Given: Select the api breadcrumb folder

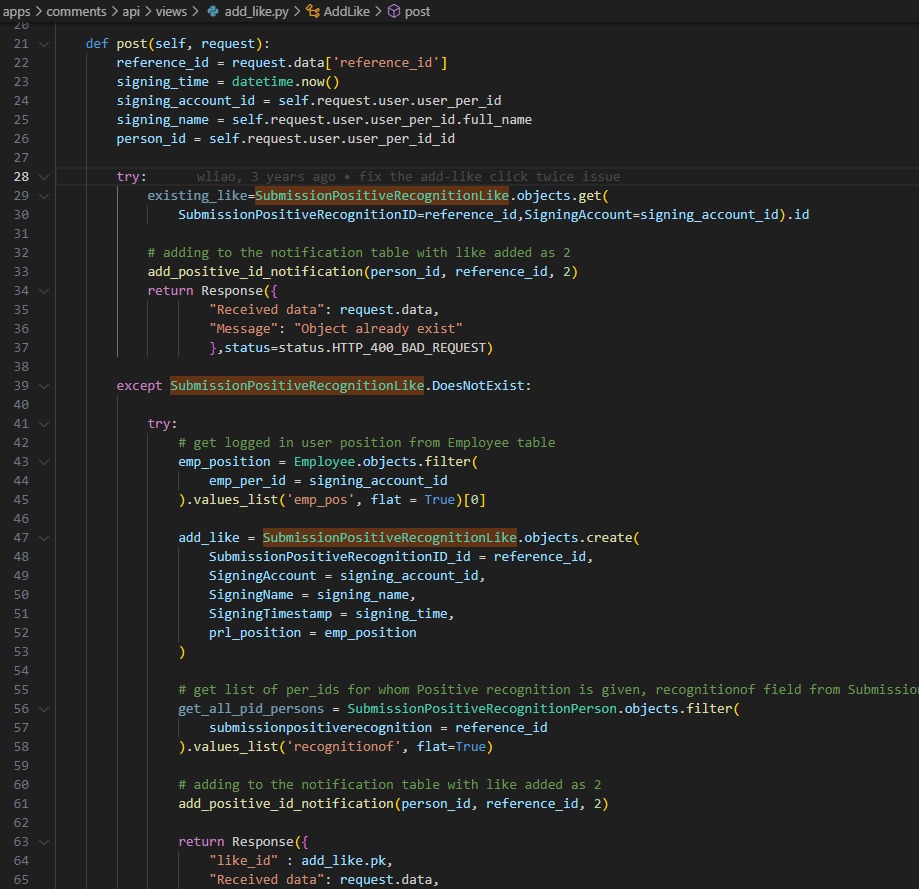Looking at the screenshot, I should [131, 11].
